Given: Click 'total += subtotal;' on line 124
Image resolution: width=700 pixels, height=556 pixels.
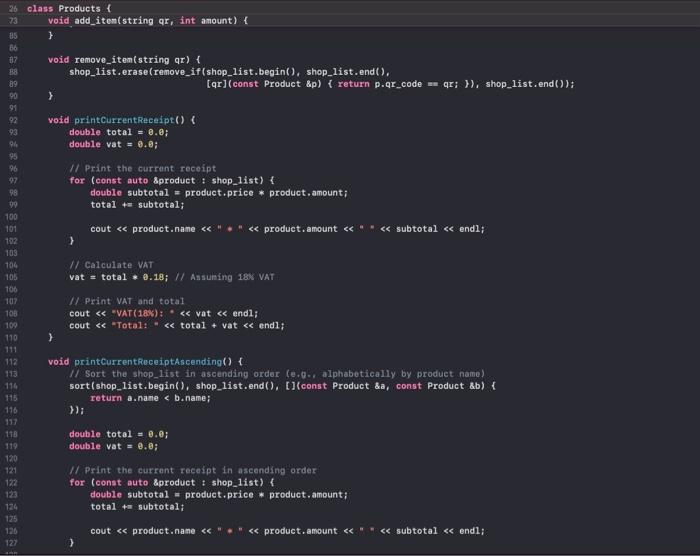Looking at the screenshot, I should tap(137, 506).
